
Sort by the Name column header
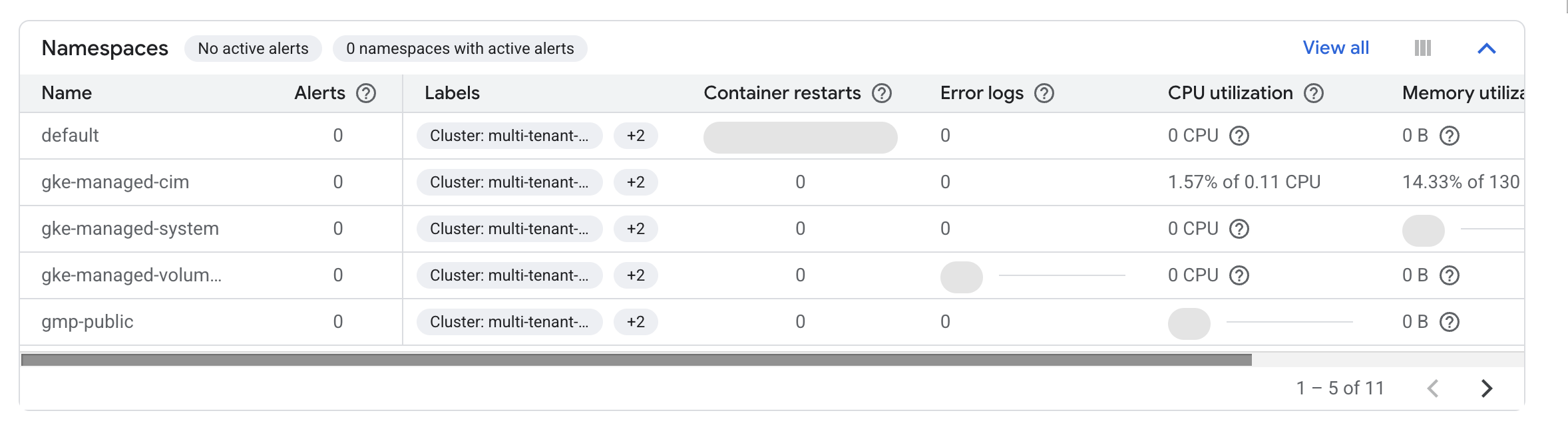click(x=67, y=93)
